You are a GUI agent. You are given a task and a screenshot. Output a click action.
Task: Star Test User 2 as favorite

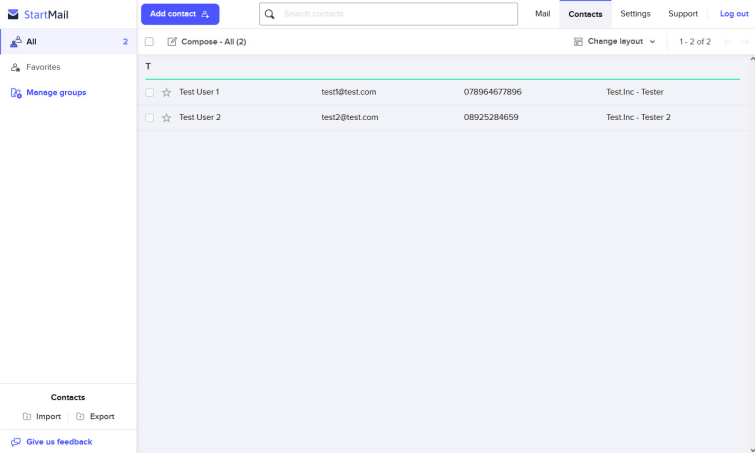tap(167, 118)
